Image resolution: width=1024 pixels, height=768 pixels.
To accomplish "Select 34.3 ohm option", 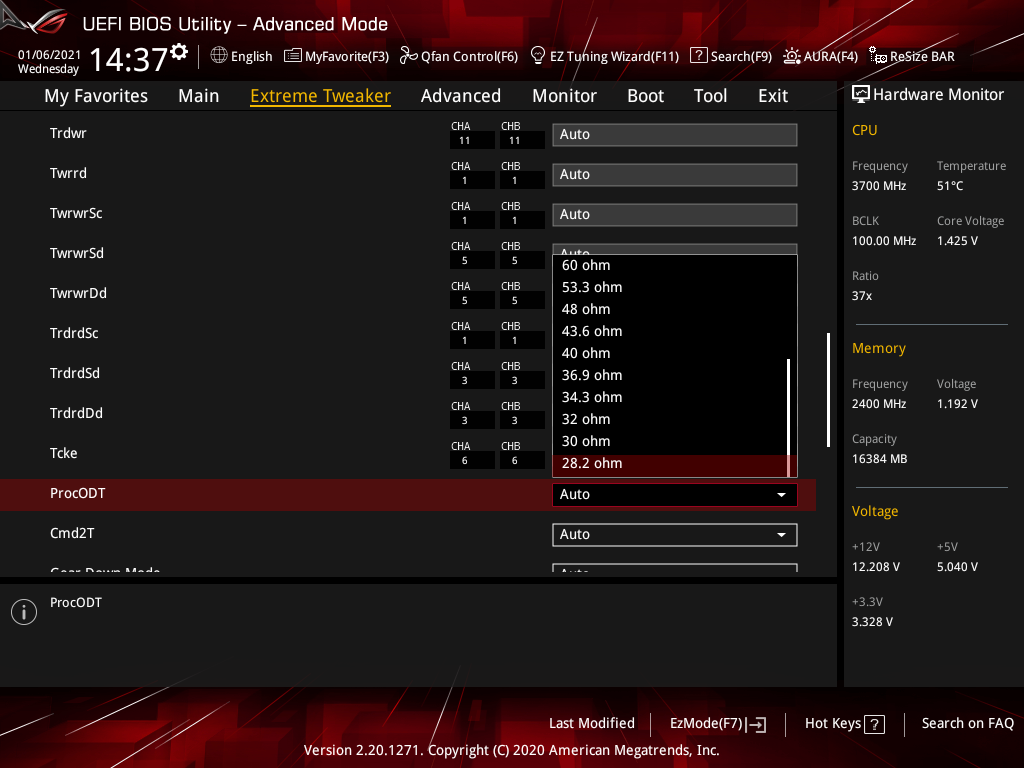I will pyautogui.click(x=670, y=397).
